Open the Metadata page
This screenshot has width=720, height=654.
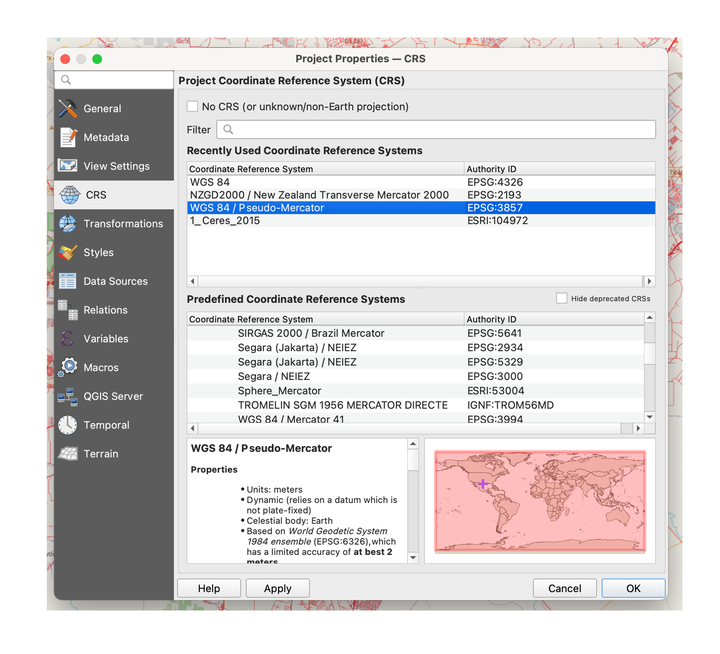click(x=114, y=137)
